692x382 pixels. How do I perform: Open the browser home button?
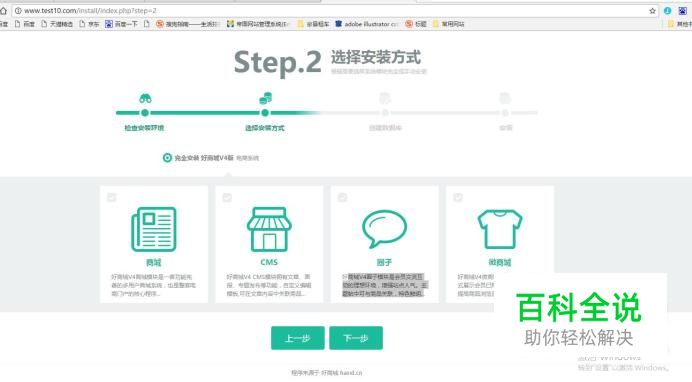point(4,11)
